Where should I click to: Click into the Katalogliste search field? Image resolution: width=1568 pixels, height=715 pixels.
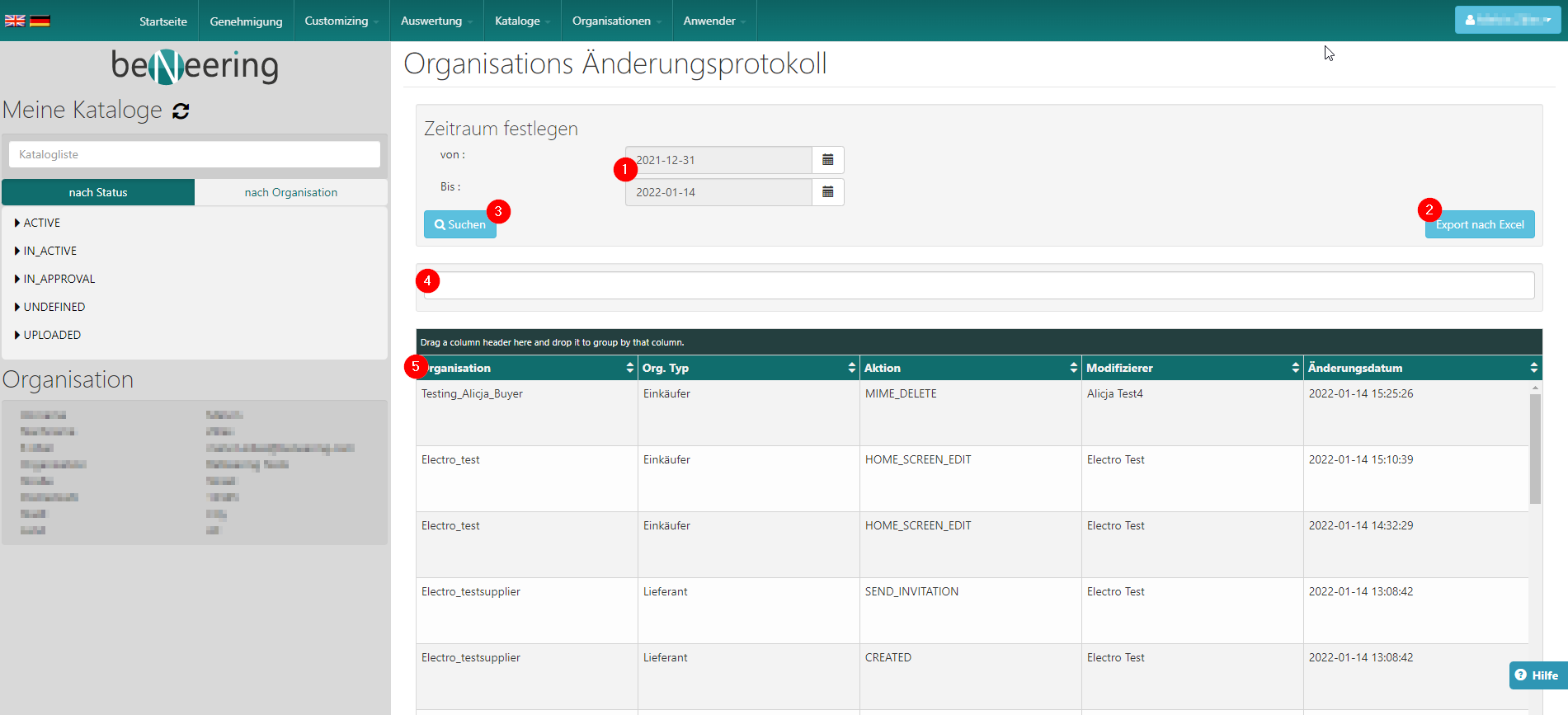(195, 154)
